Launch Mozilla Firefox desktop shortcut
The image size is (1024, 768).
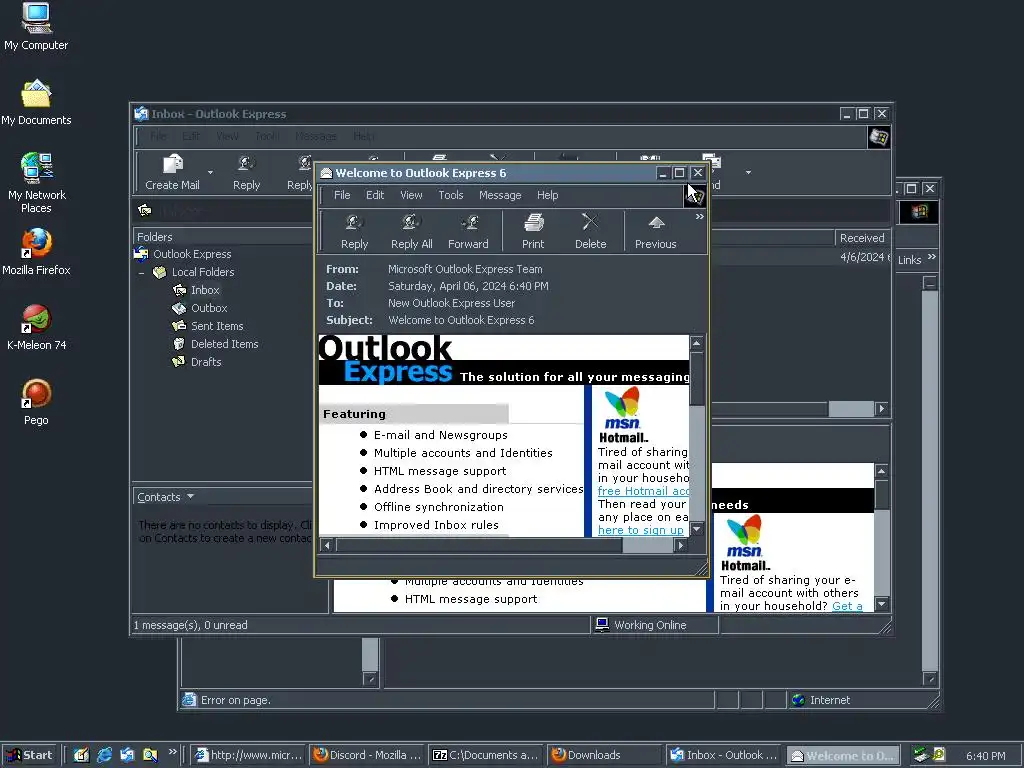36,252
